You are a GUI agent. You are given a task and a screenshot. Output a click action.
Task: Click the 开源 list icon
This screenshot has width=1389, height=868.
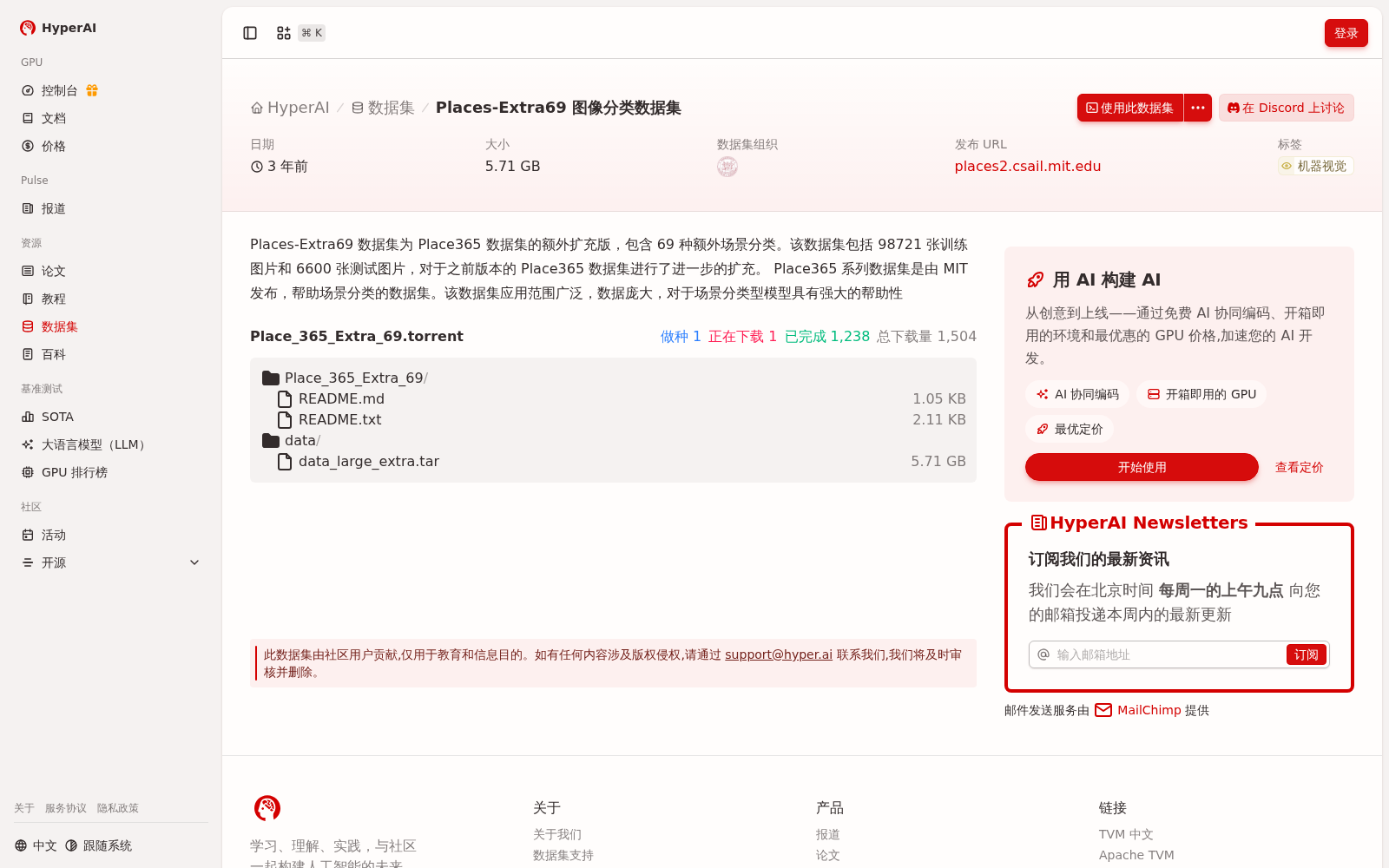(x=28, y=562)
